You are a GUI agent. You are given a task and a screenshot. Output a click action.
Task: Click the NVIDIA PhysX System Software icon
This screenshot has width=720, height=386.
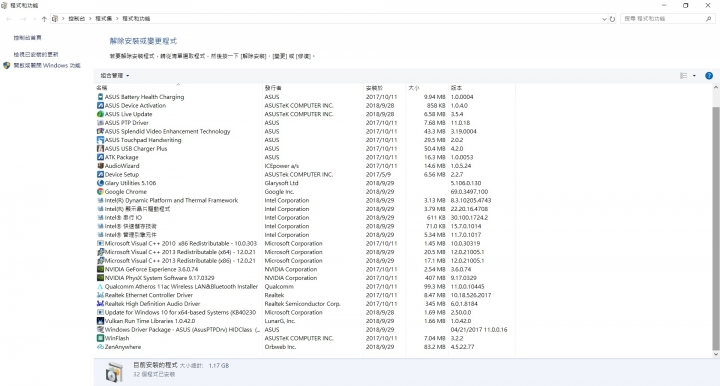[101, 278]
